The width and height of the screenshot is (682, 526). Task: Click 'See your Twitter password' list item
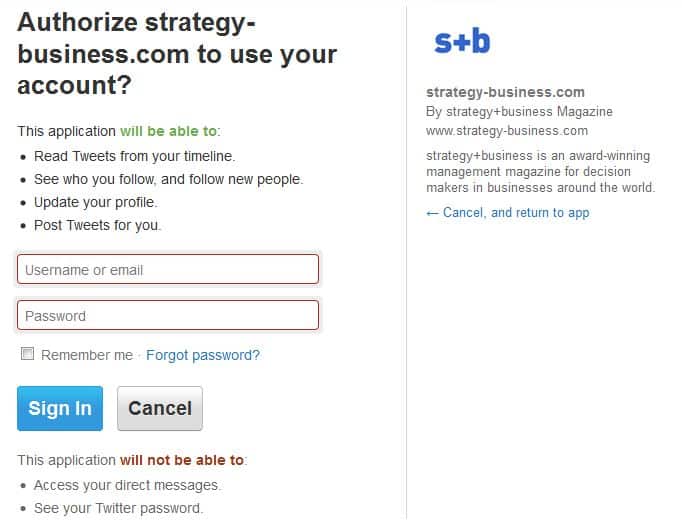coord(118,508)
